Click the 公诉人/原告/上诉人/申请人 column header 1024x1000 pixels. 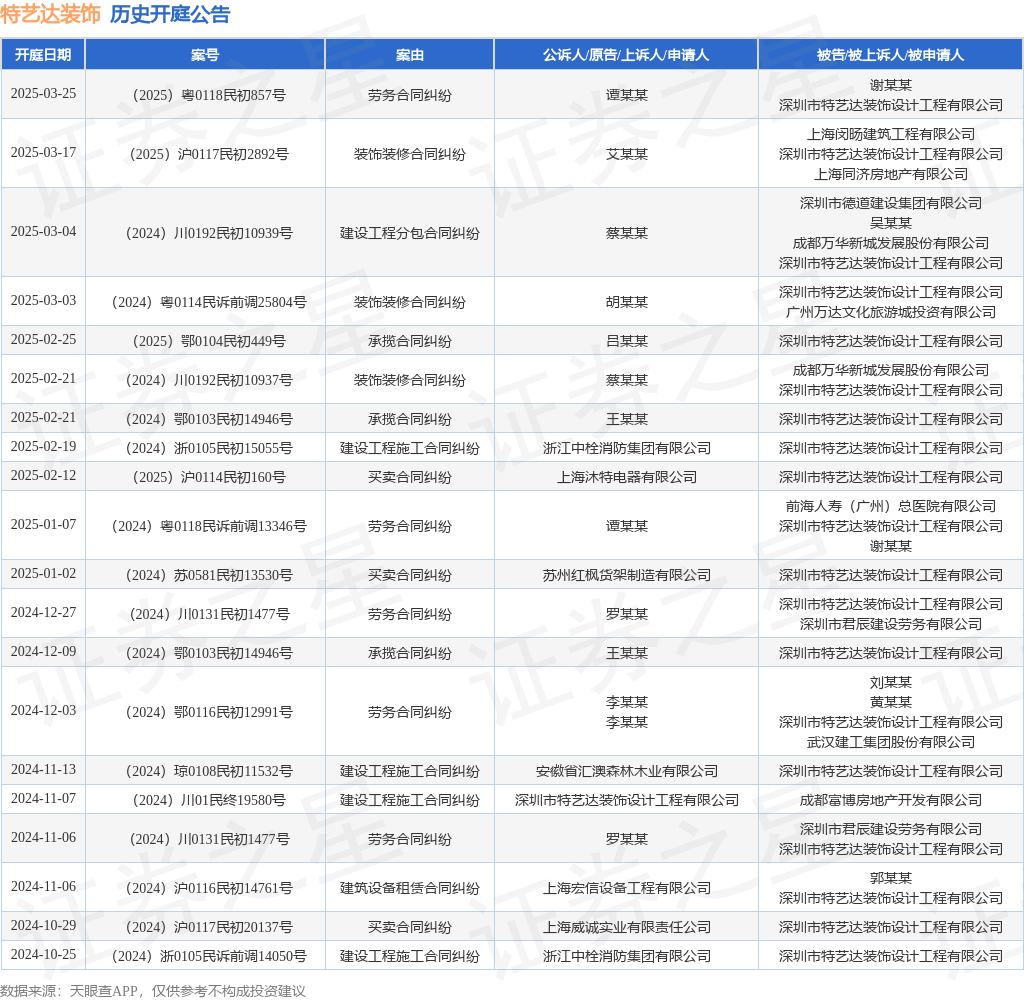[626, 55]
